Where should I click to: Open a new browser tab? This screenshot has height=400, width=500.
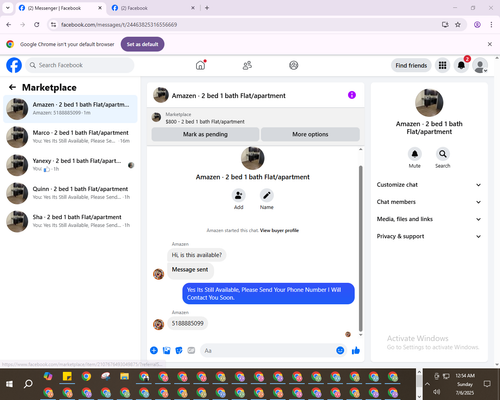(207, 8)
